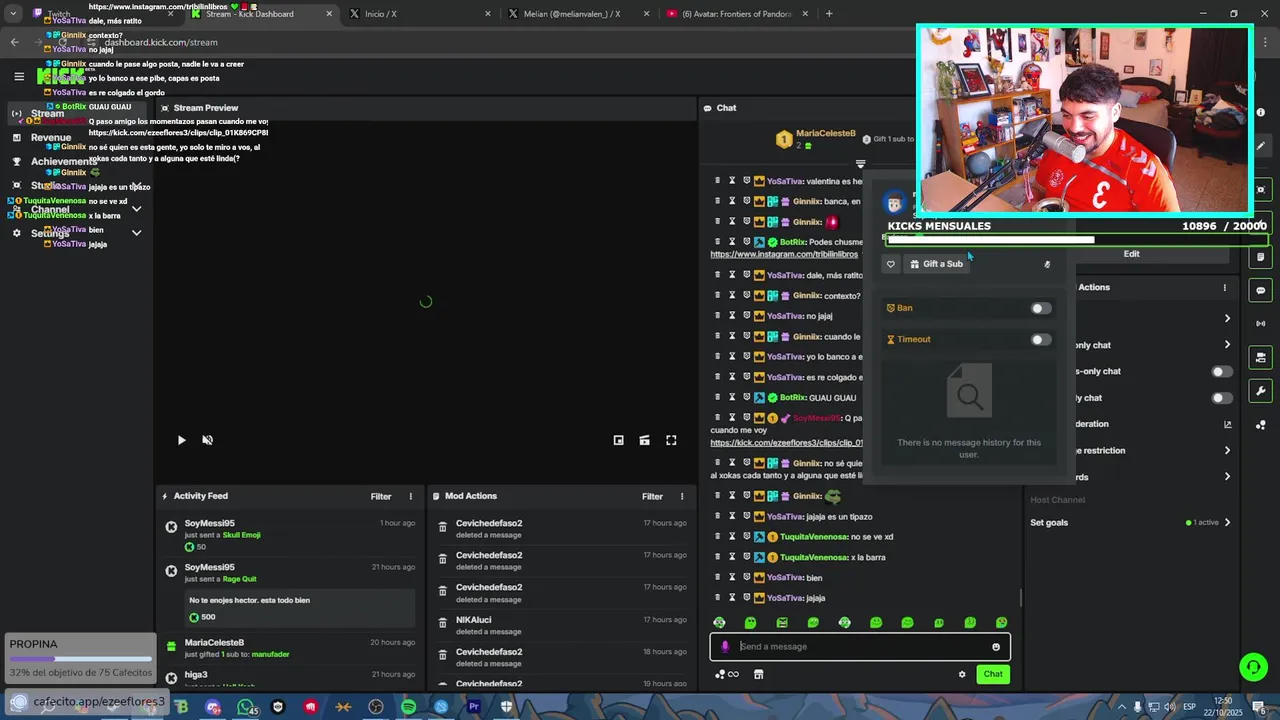Image resolution: width=1280 pixels, height=720 pixels.
Task: Open volume control in system tray
Action: (1170, 707)
